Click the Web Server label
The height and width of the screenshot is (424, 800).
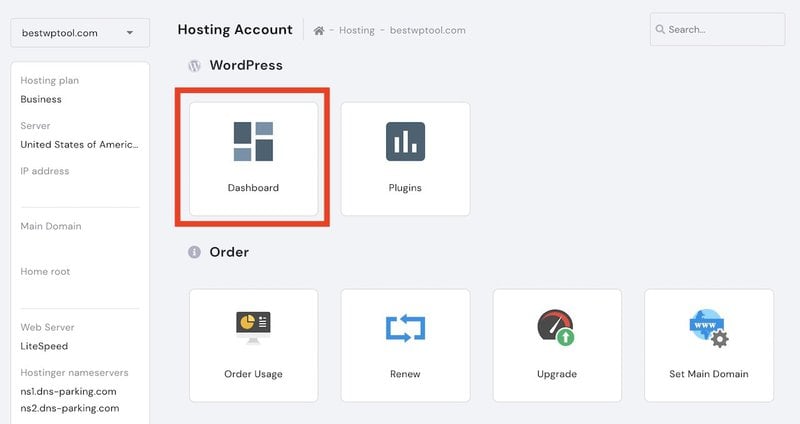click(x=47, y=328)
